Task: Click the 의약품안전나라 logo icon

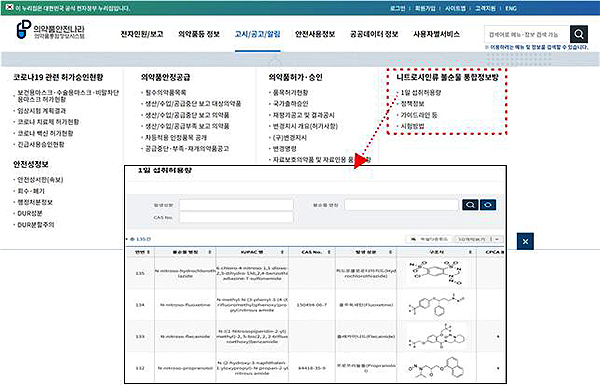Action: click(x=23, y=29)
